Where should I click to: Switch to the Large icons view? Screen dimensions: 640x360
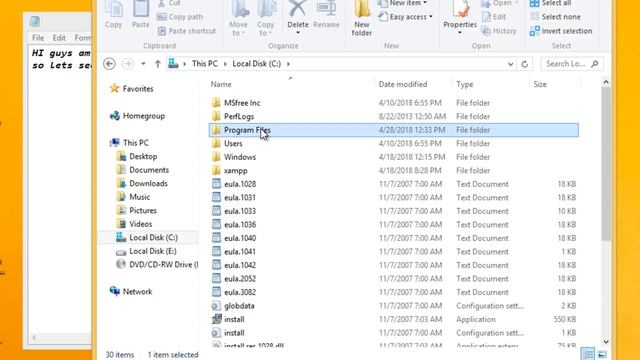(602, 354)
